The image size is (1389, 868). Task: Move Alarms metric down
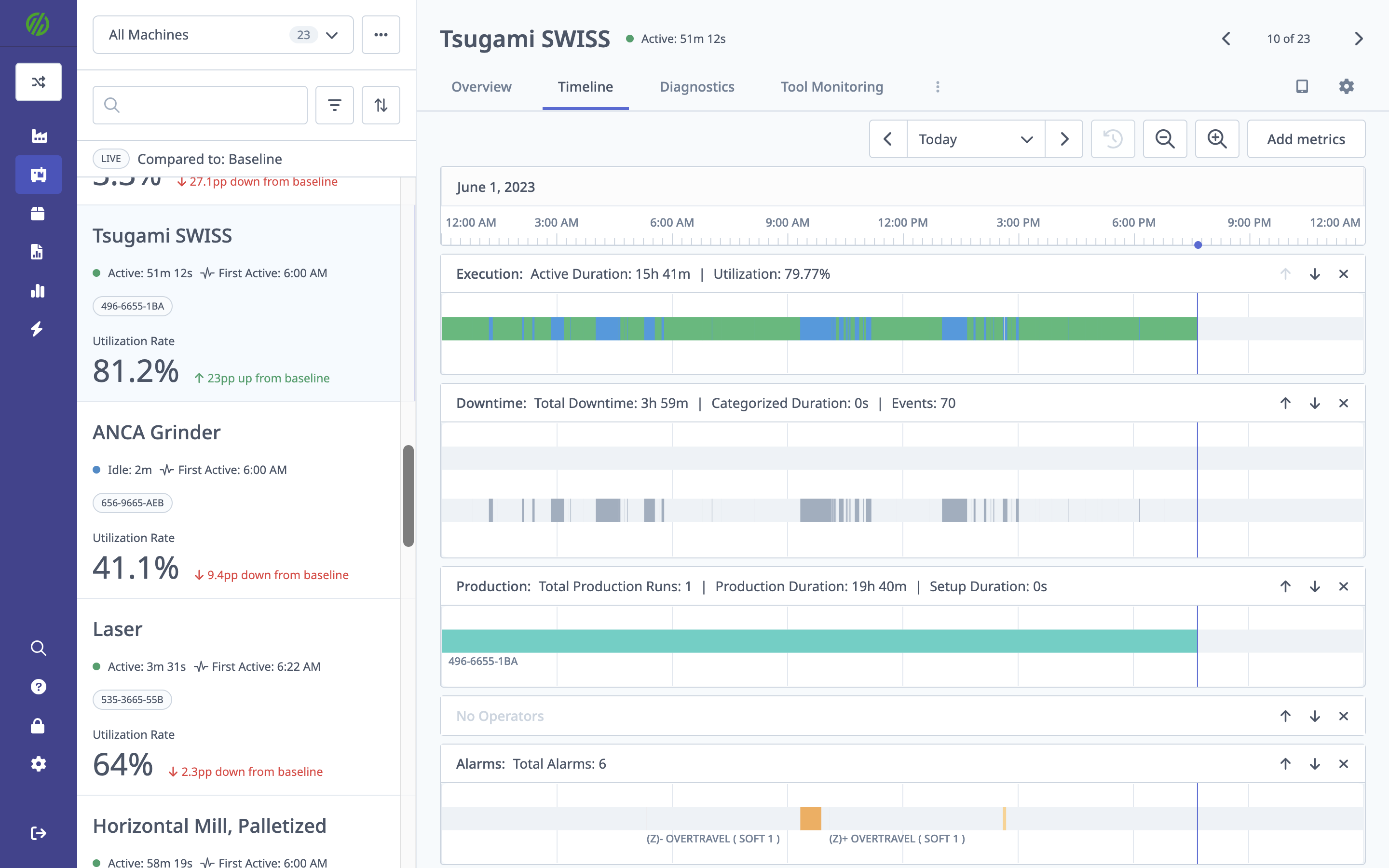1314,763
